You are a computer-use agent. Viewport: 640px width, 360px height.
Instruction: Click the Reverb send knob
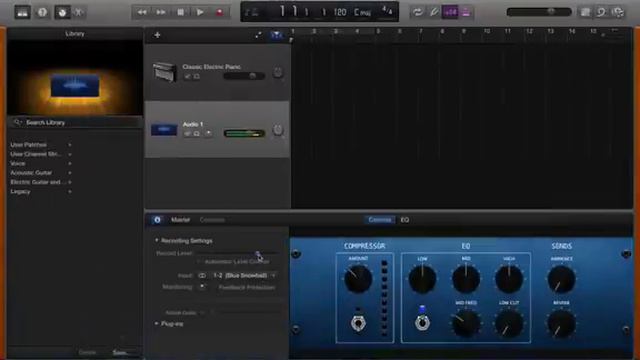(561, 324)
